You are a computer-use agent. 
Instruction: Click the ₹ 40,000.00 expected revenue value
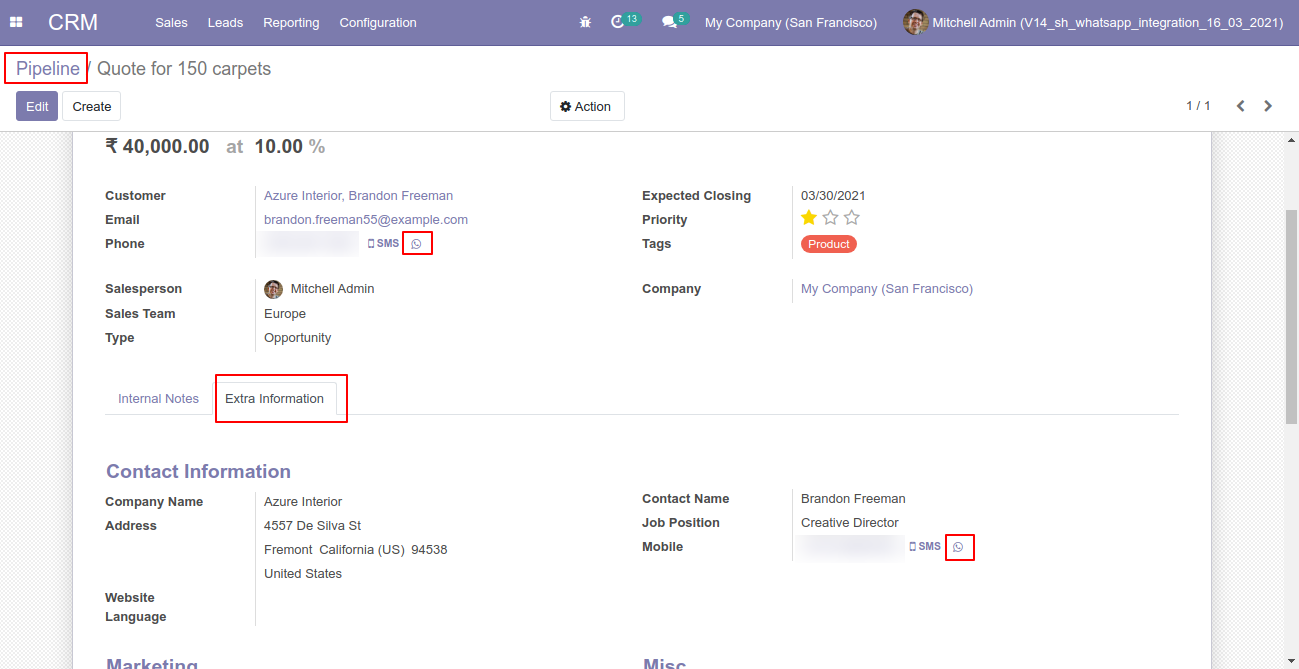(157, 146)
